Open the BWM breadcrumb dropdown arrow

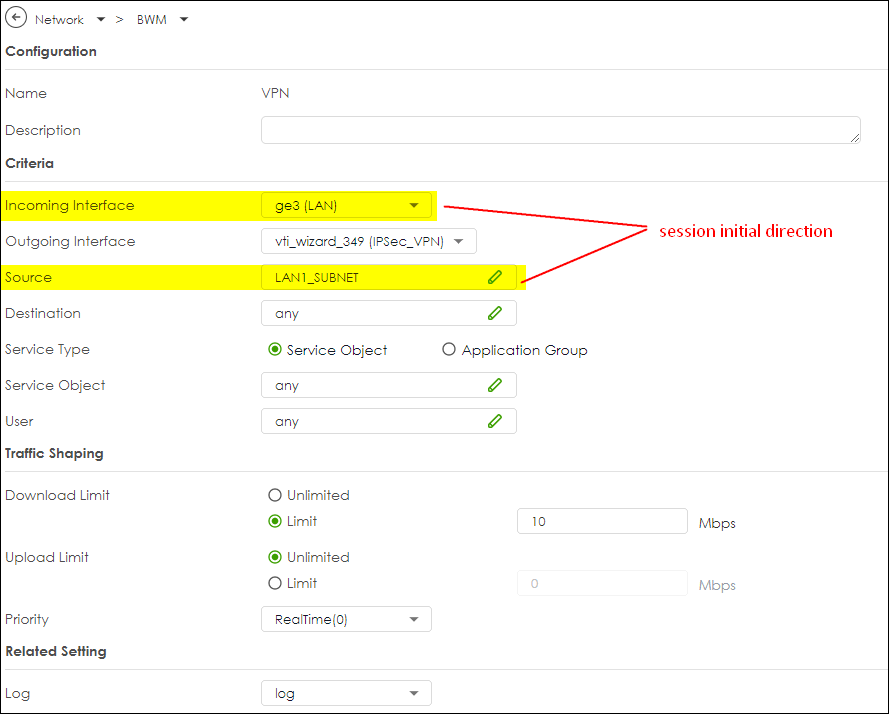tap(184, 19)
